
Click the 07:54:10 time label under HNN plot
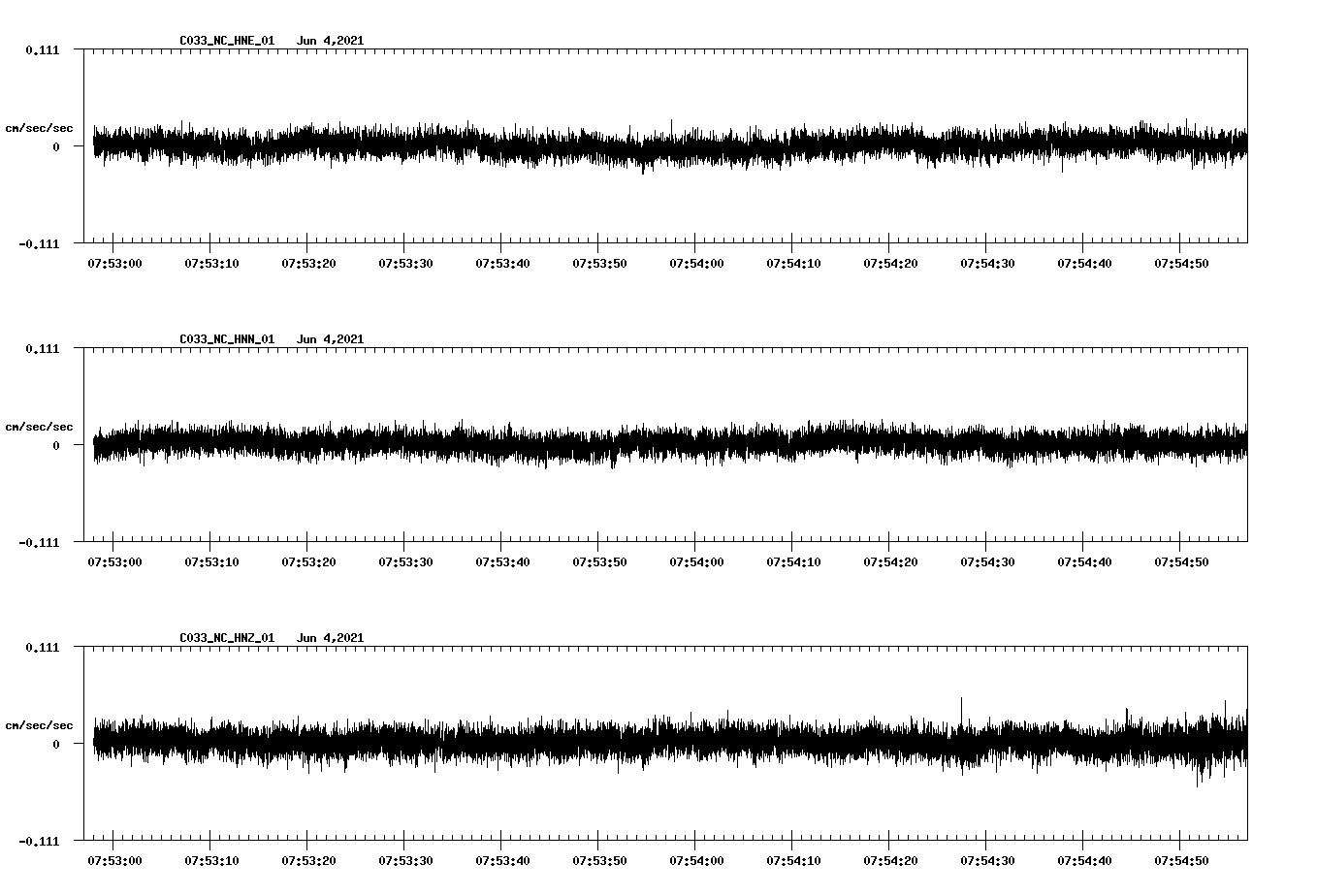[793, 561]
